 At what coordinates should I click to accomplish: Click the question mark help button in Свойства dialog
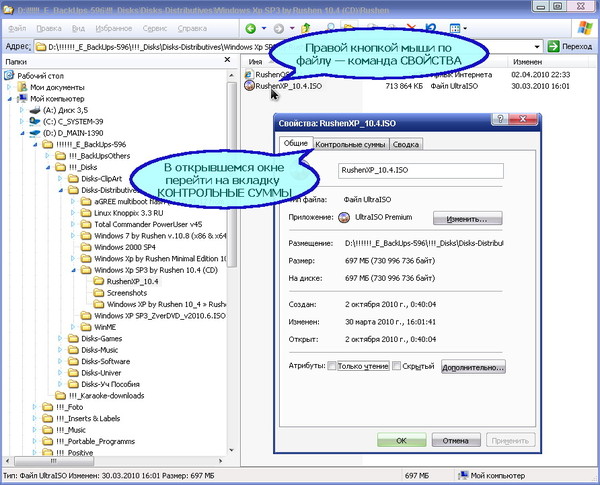(501, 119)
